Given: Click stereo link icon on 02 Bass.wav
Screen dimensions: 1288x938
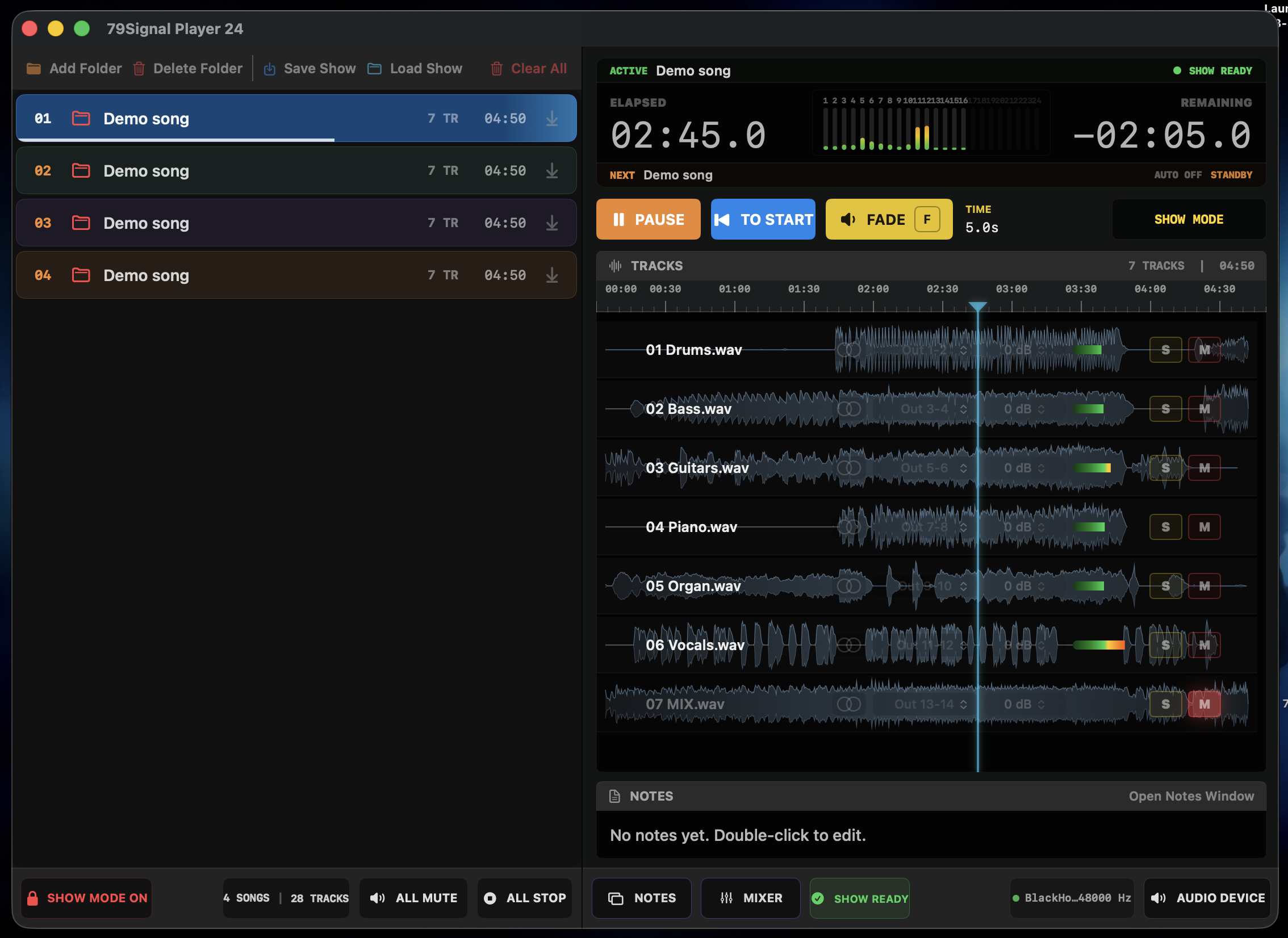Looking at the screenshot, I should pos(849,409).
